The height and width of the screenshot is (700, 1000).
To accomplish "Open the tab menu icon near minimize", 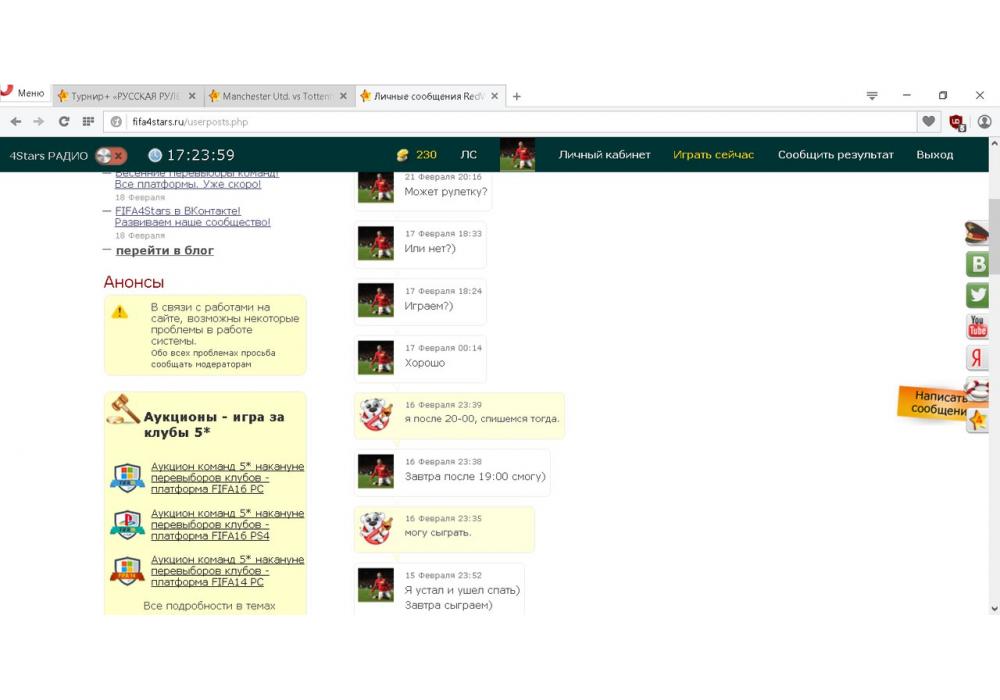I will pyautogui.click(x=872, y=96).
